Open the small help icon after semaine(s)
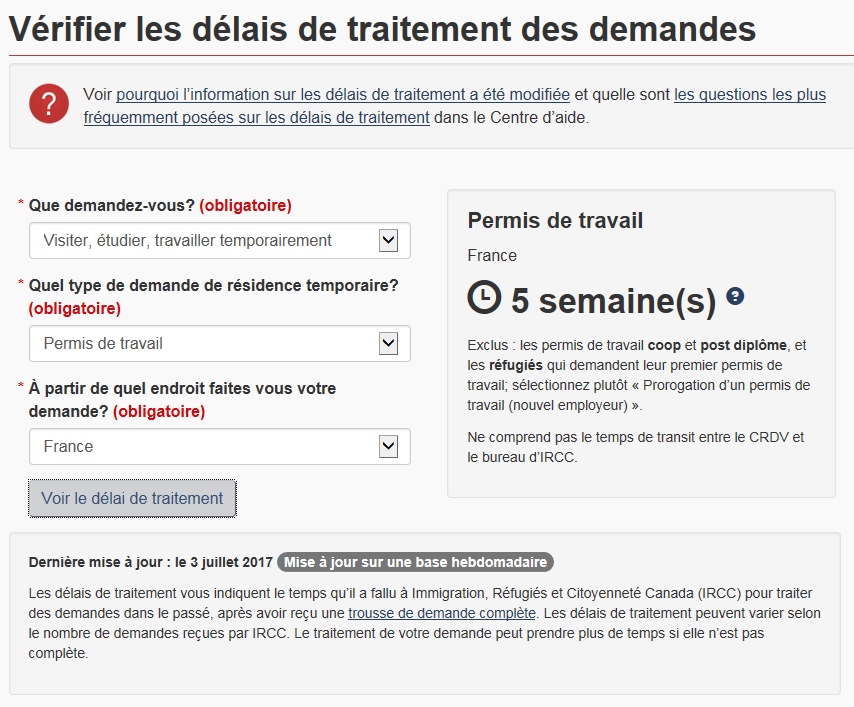This screenshot has height=707, width=854. click(x=736, y=296)
